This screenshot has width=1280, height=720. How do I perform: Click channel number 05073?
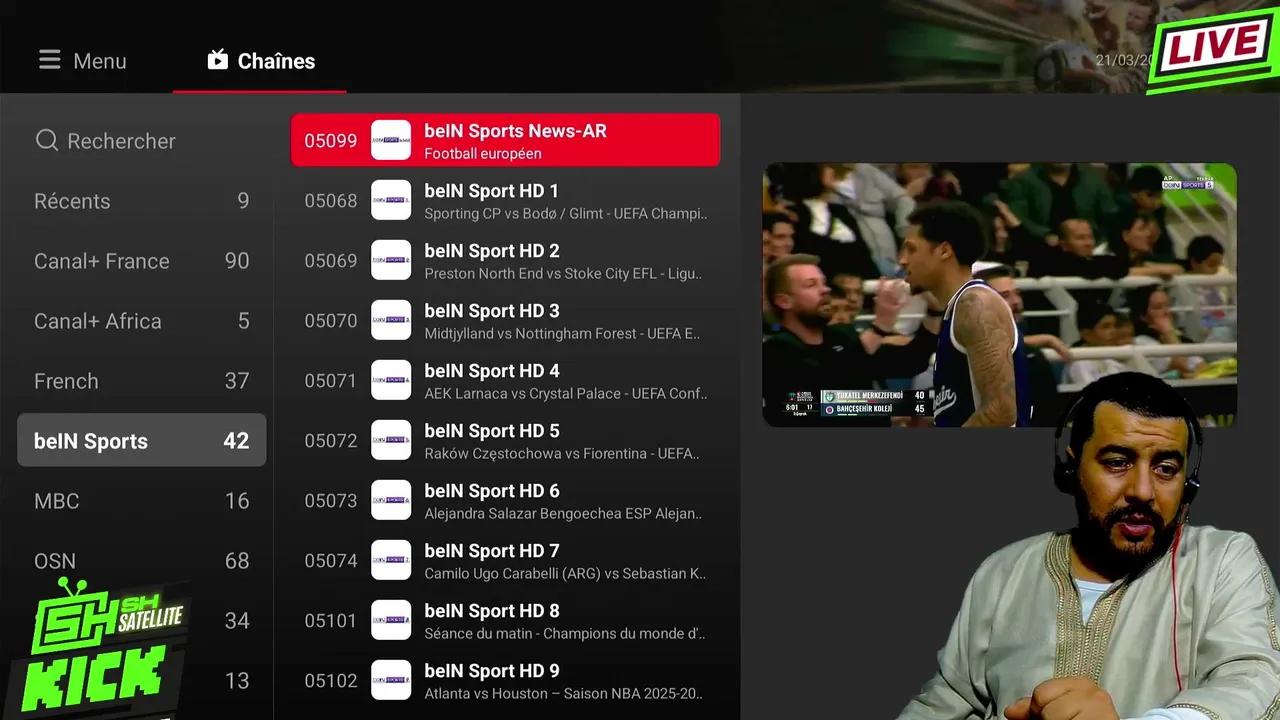331,501
